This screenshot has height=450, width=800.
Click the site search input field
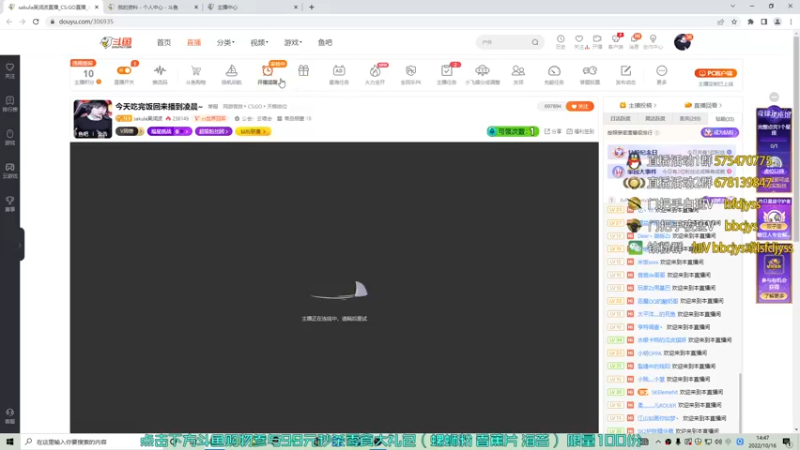504,42
